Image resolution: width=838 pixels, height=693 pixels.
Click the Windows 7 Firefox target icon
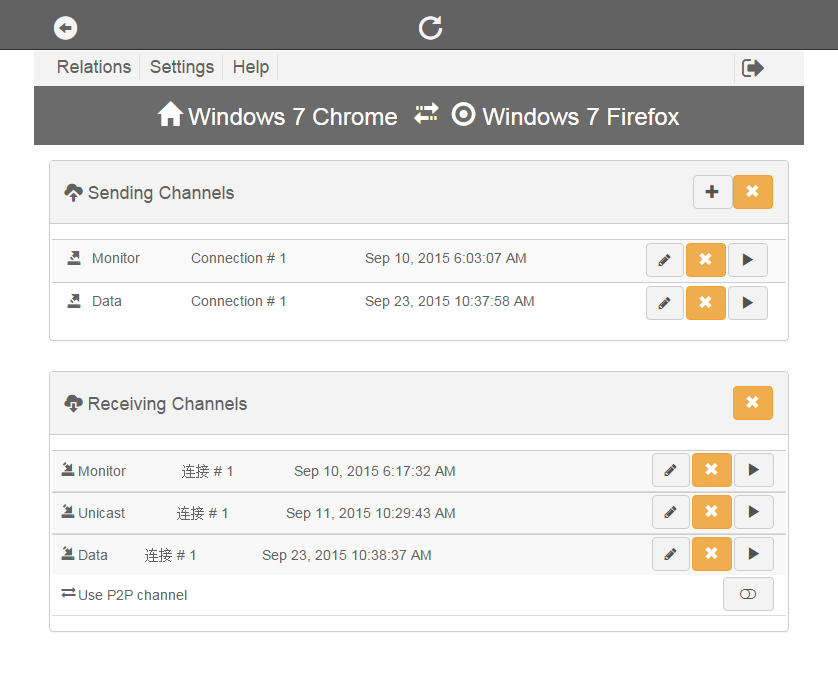pyautogui.click(x=463, y=115)
